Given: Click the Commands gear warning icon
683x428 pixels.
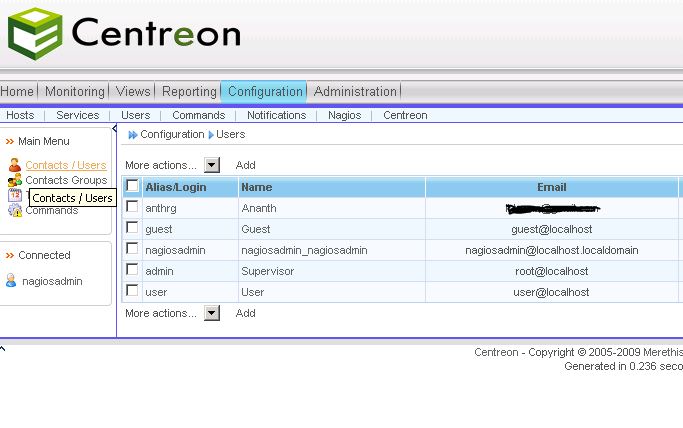Looking at the screenshot, I should [15, 210].
